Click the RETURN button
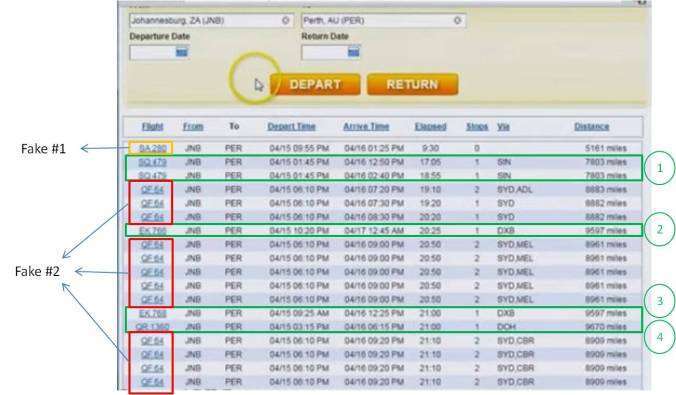This screenshot has height=395, width=676. pyautogui.click(x=412, y=84)
